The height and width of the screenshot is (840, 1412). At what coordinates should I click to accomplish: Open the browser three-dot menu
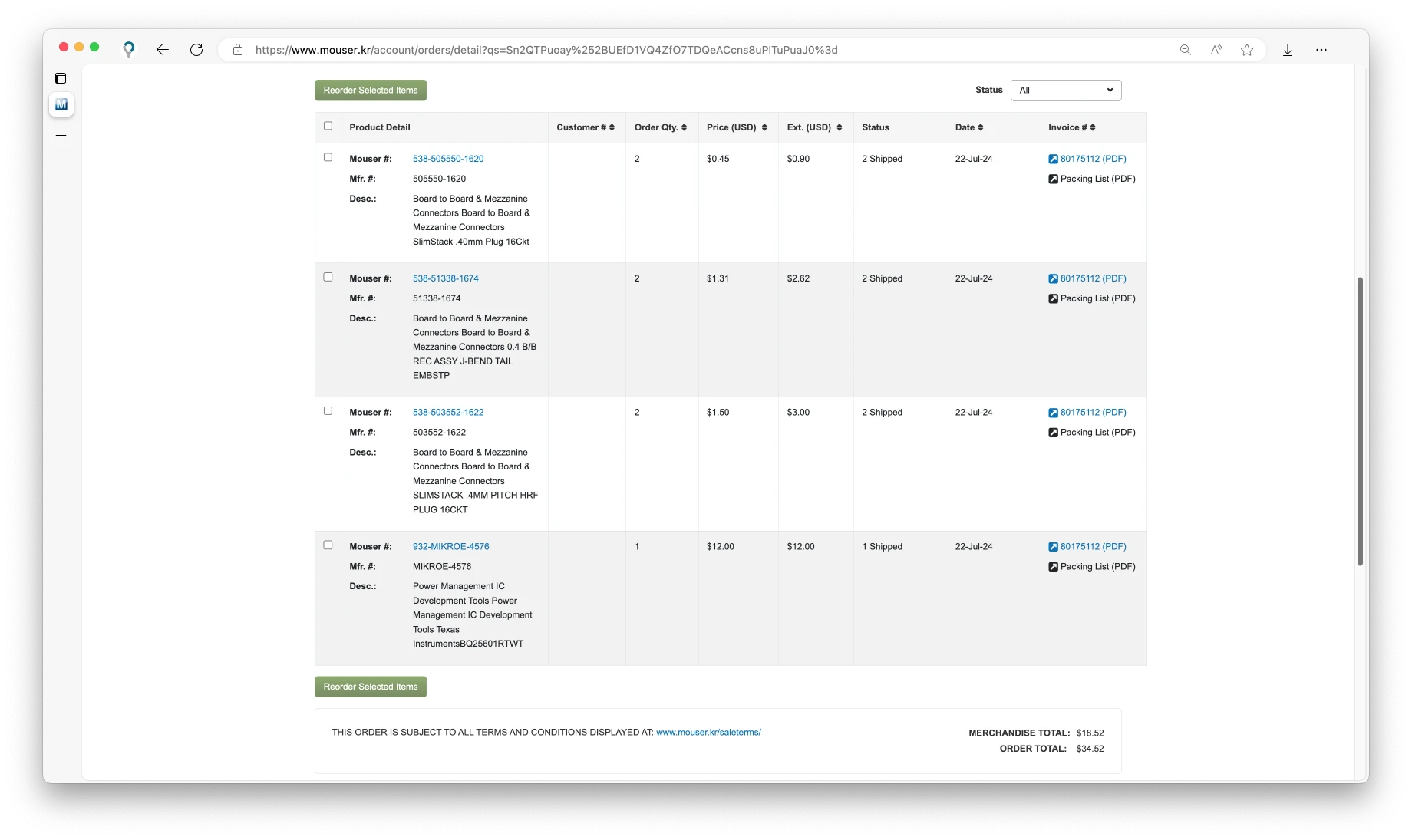[x=1321, y=50]
